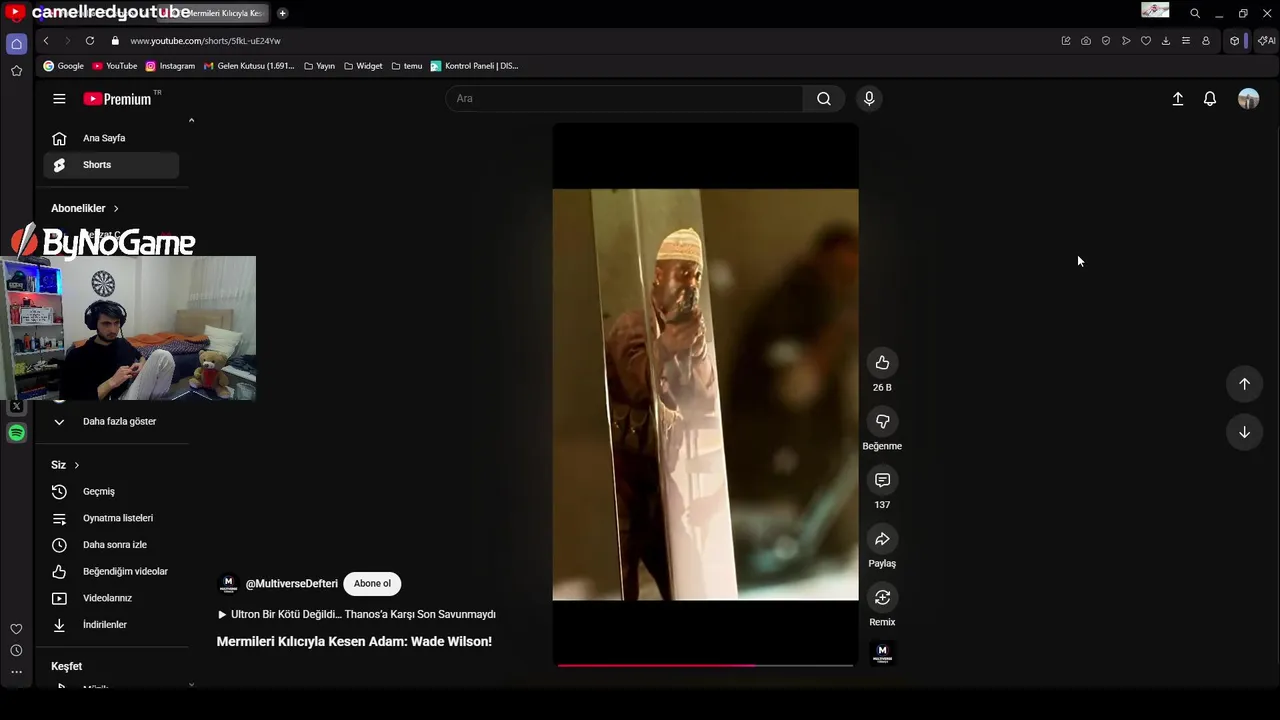Open YouTube notifications bell
Viewport: 1280px width, 720px height.
(1210, 99)
